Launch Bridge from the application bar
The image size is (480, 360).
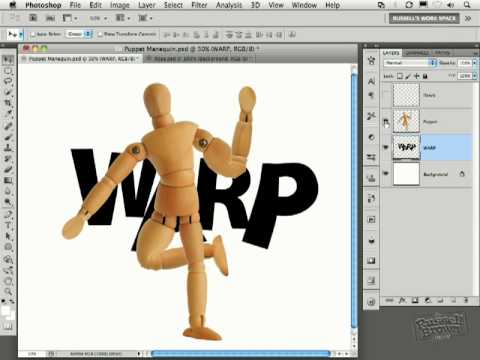(33, 18)
